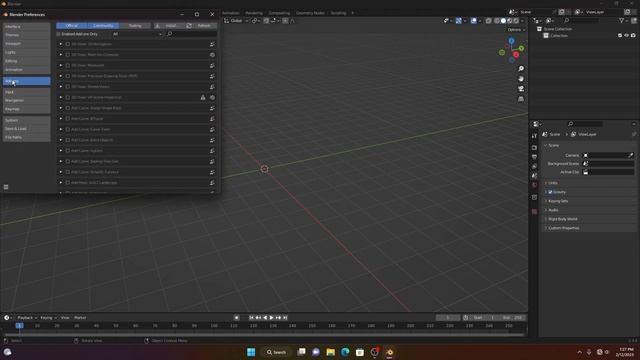
Task: Click the End frame field in the timeline
Action: (513, 318)
